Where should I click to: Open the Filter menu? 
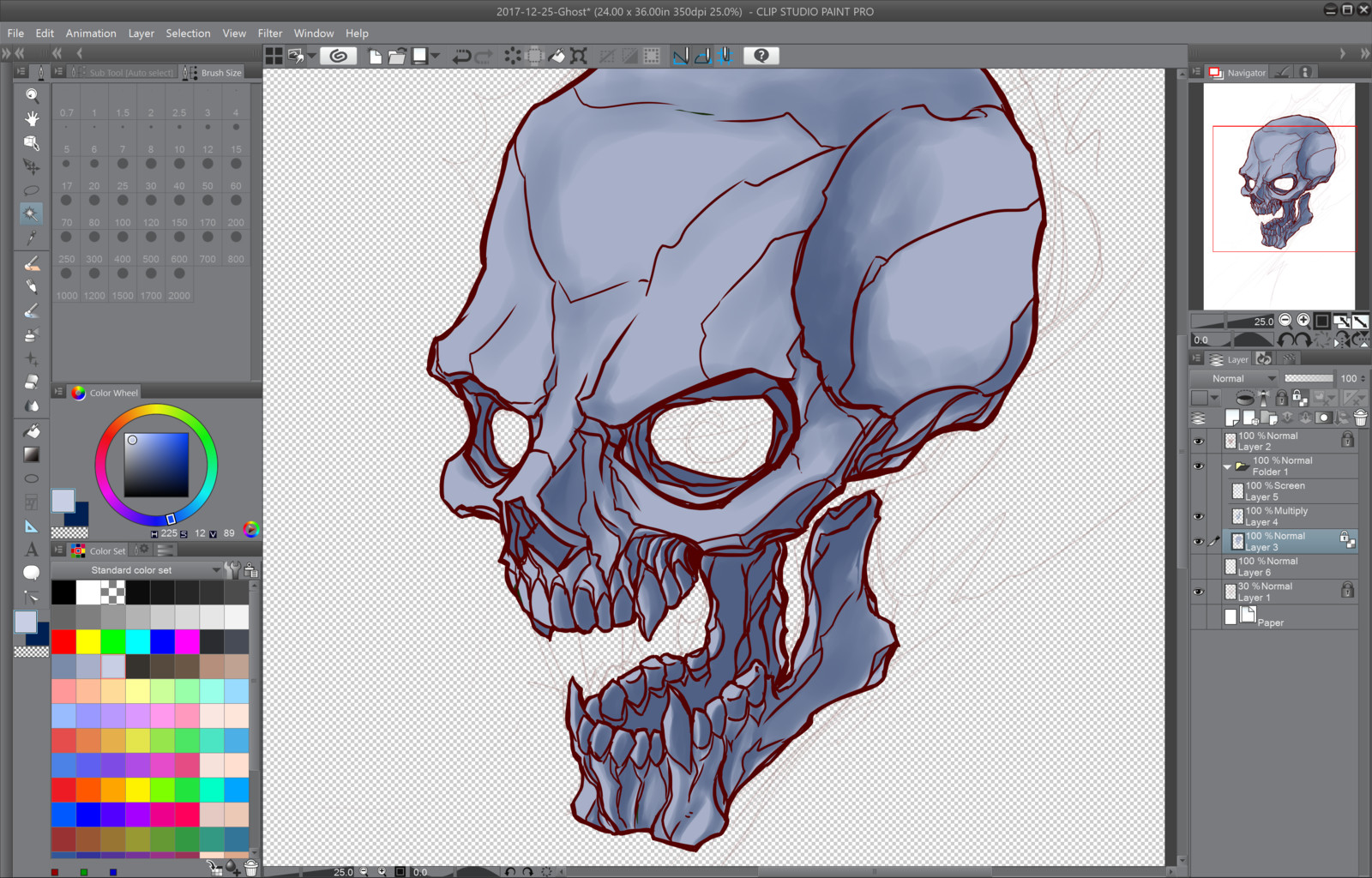270,33
